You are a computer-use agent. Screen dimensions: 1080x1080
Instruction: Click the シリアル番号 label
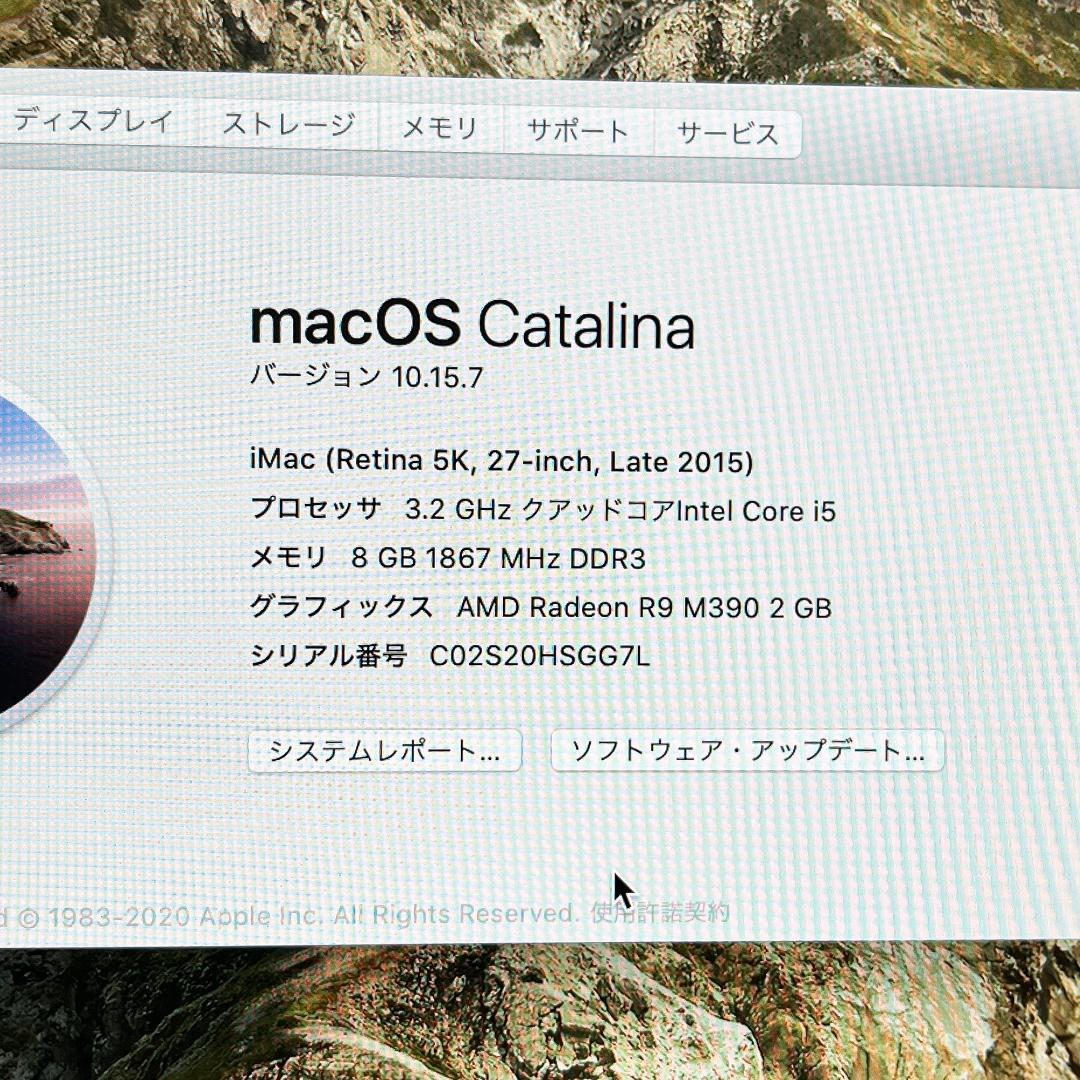tap(328, 655)
